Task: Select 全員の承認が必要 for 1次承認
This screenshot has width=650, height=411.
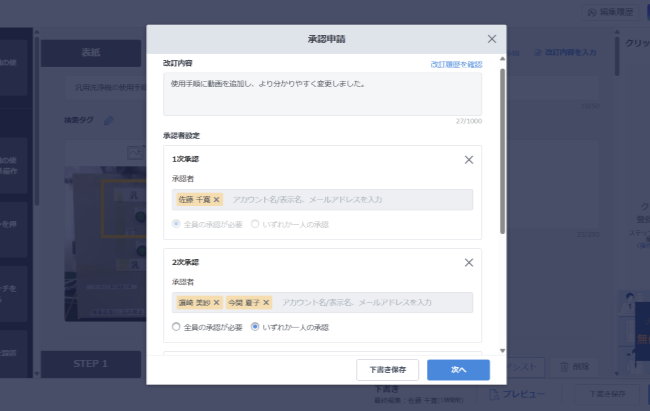Action: pos(176,224)
